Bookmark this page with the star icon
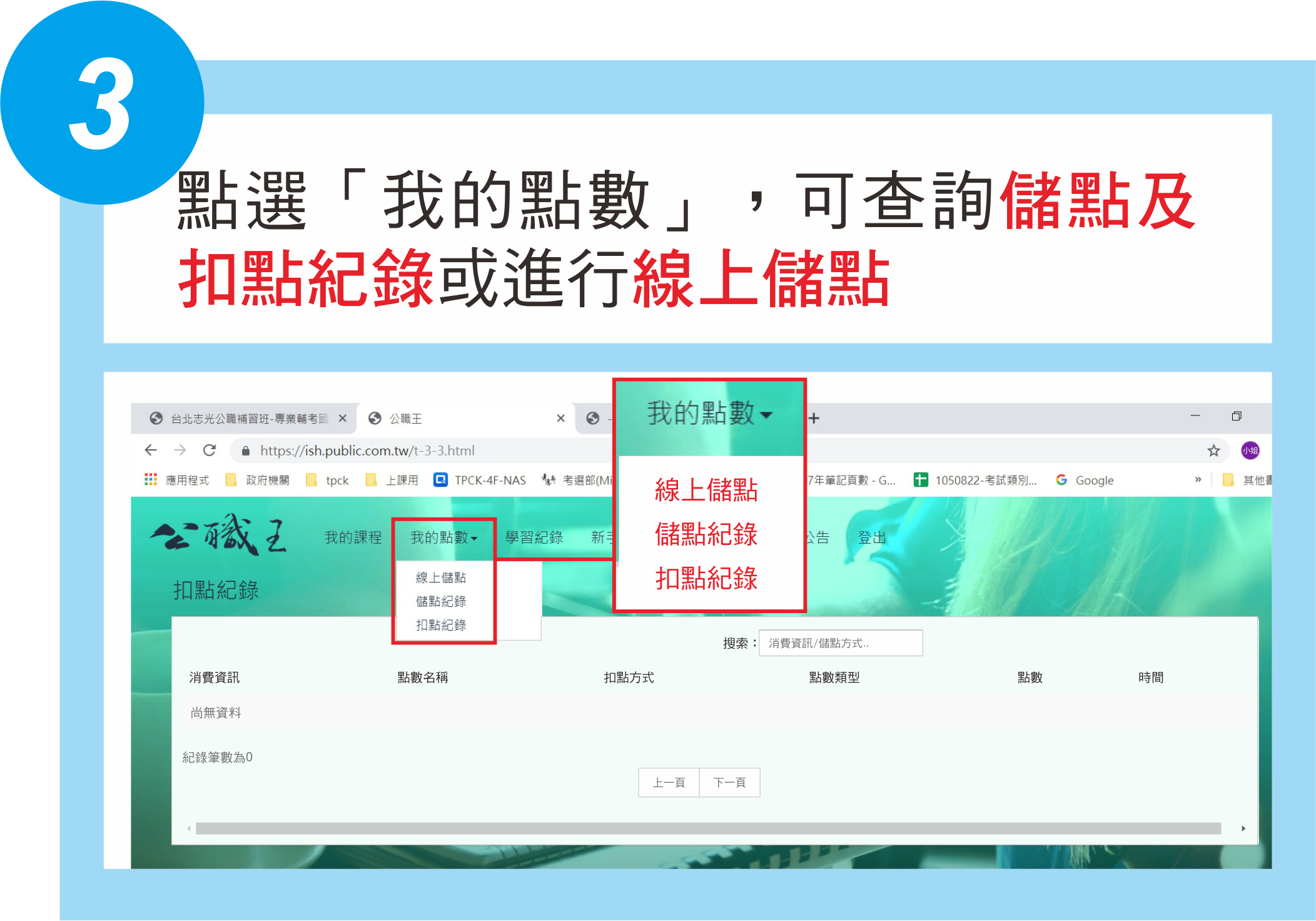 (x=1213, y=450)
